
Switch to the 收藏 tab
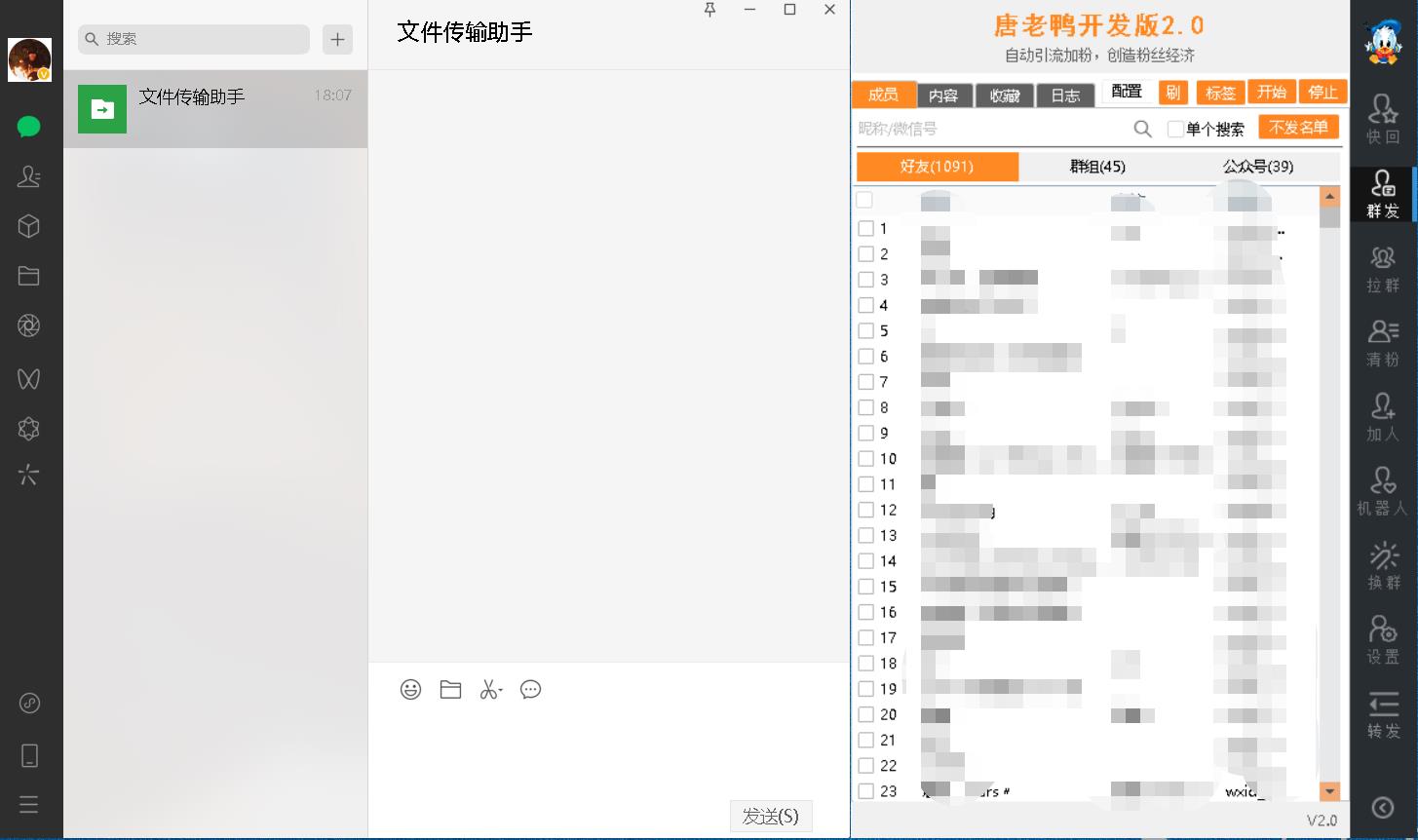coord(1005,95)
